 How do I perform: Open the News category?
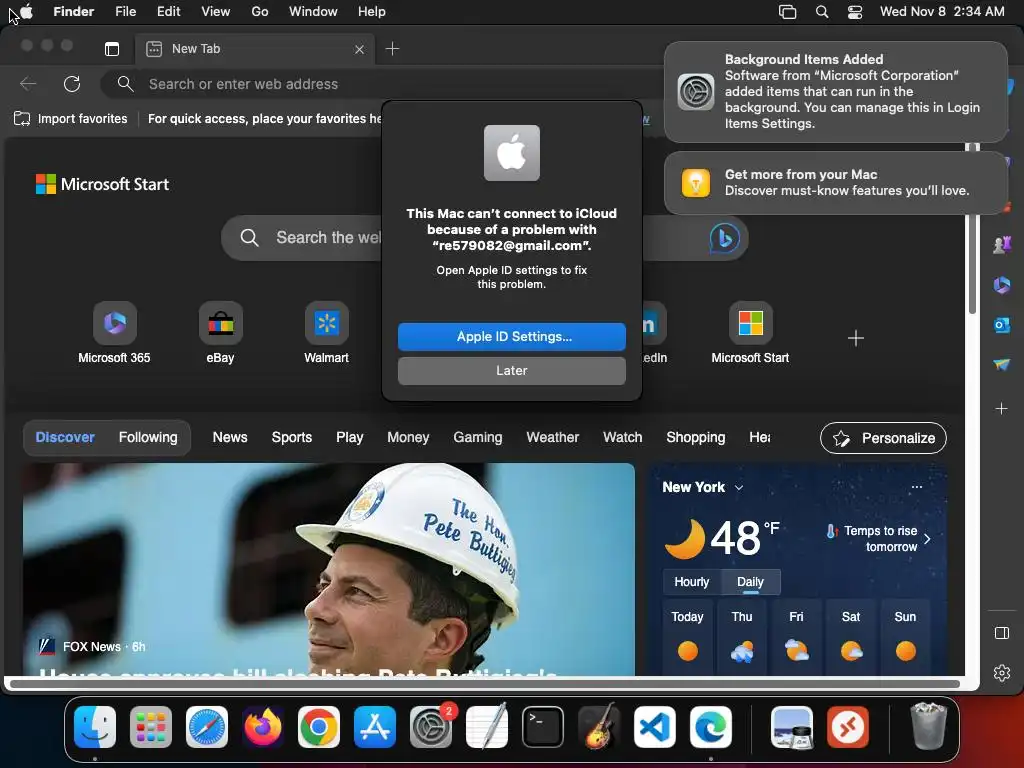pos(230,438)
